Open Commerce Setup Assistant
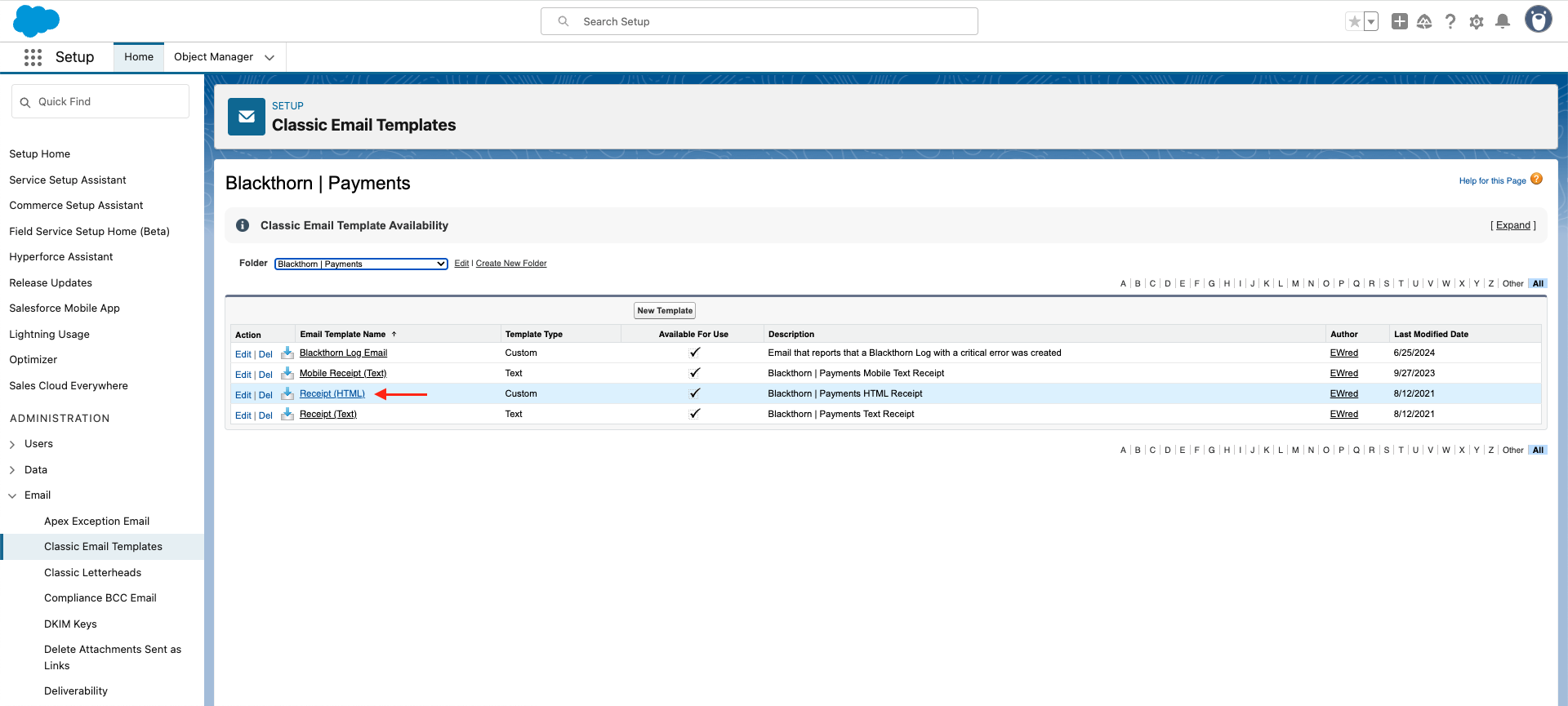The image size is (1568, 706). pyautogui.click(x=76, y=206)
